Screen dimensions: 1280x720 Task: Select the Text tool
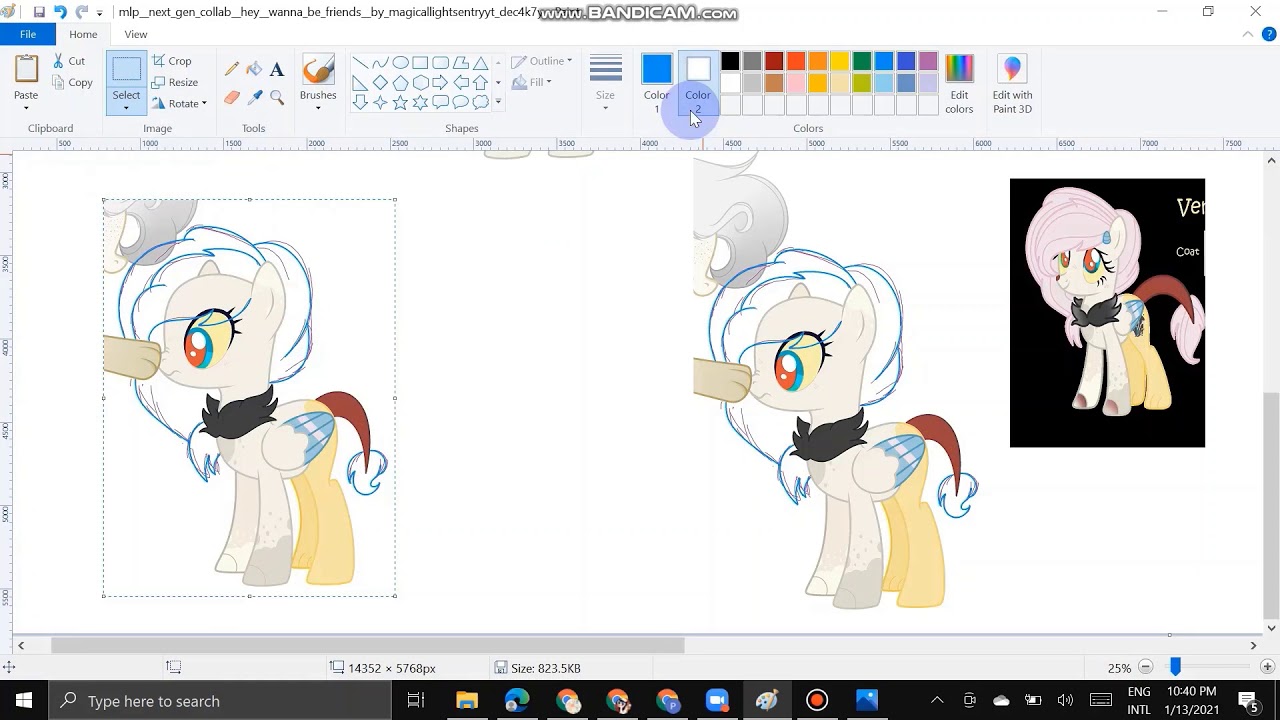point(277,69)
